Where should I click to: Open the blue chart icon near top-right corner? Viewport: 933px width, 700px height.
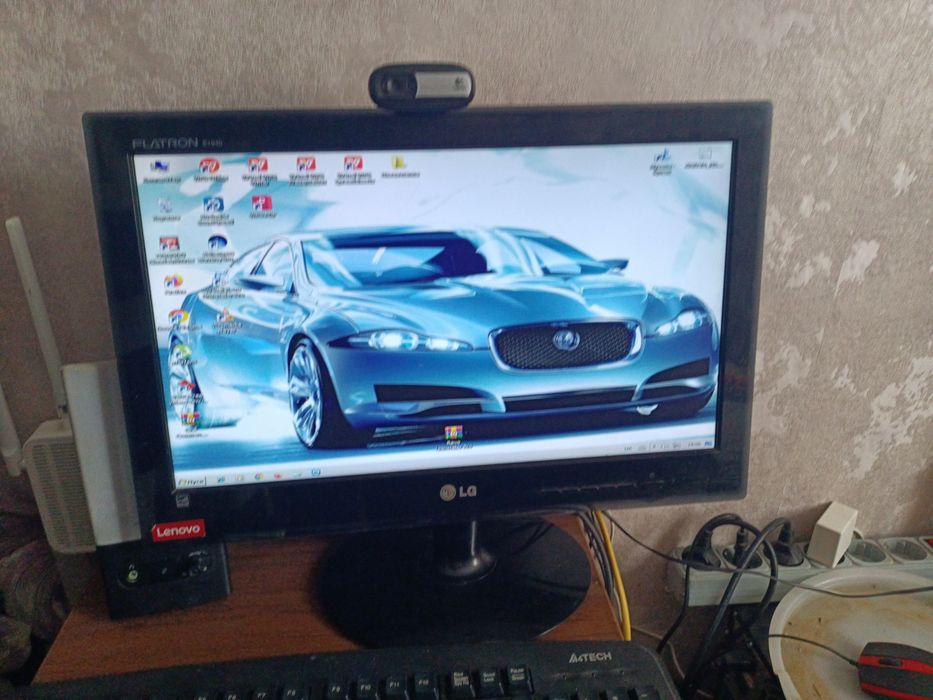[x=662, y=156]
